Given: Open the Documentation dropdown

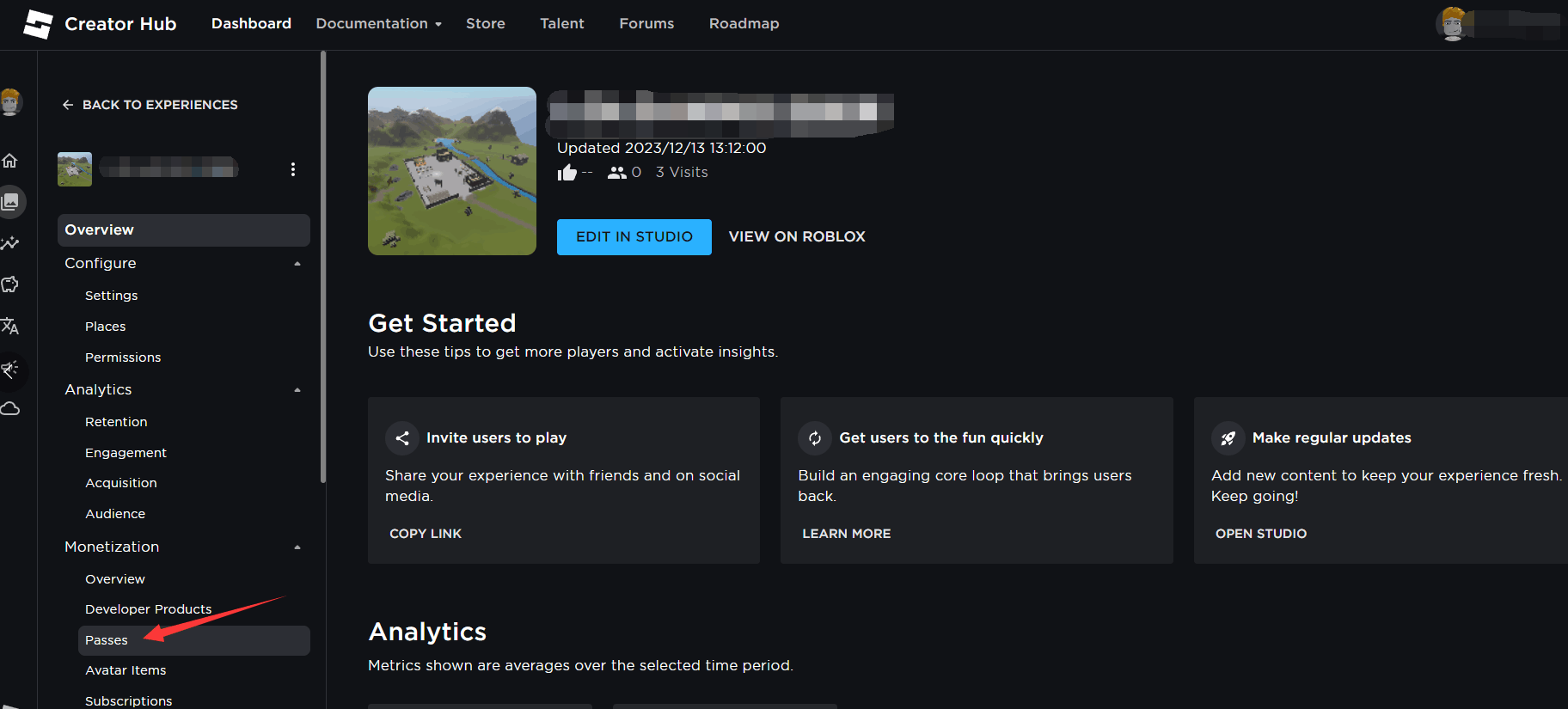Looking at the screenshot, I should 378,24.
